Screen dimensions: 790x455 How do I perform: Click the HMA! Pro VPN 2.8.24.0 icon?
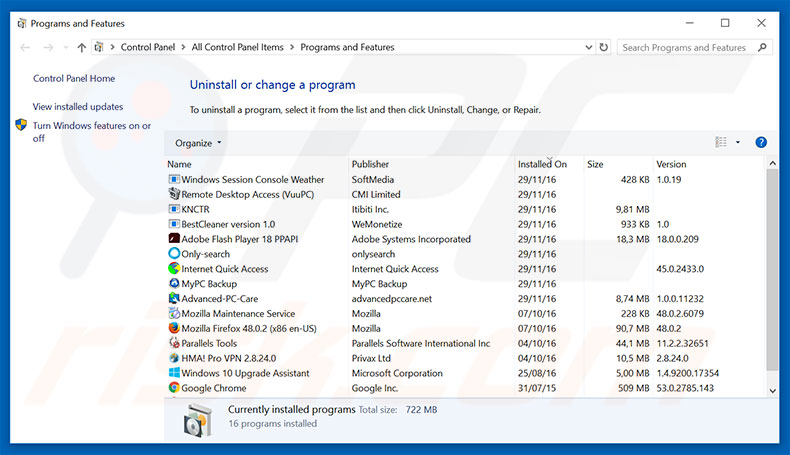(x=174, y=358)
